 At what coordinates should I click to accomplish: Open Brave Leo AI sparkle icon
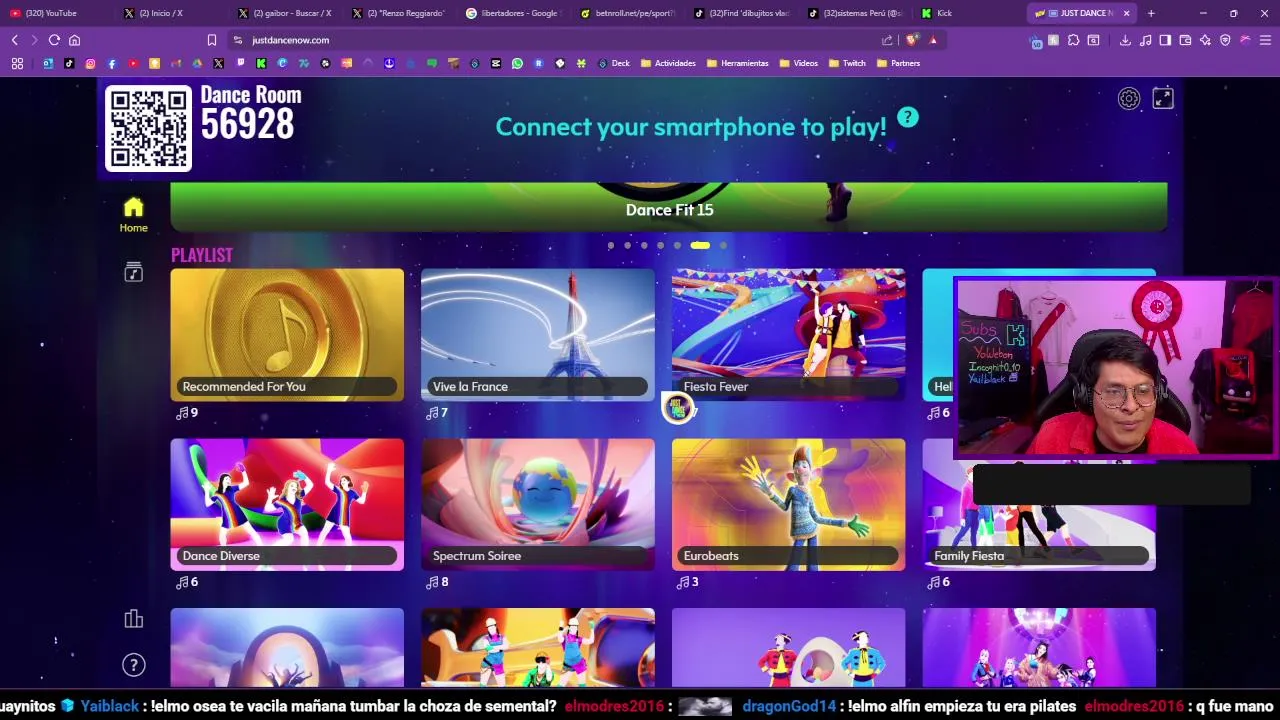pyautogui.click(x=1205, y=40)
